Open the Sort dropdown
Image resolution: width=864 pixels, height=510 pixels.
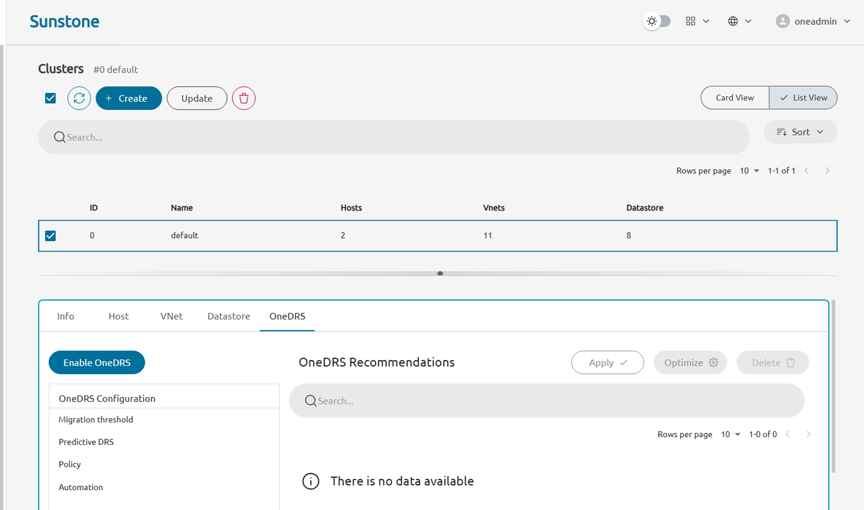(x=800, y=132)
